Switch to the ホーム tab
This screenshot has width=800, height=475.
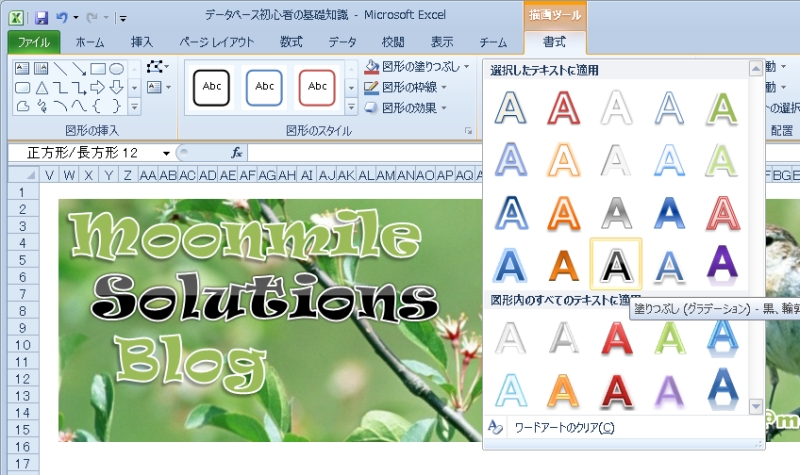(90, 42)
